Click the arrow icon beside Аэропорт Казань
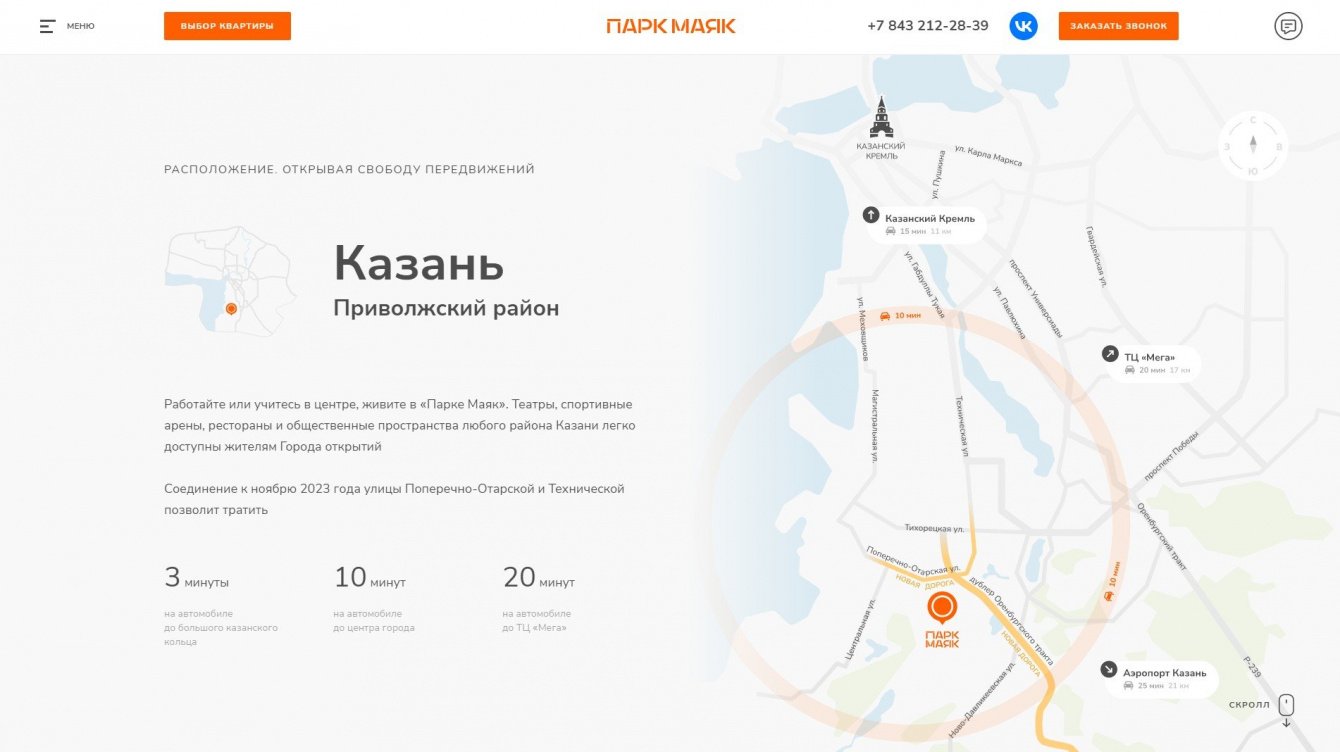The height and width of the screenshot is (752, 1340). (1108, 670)
